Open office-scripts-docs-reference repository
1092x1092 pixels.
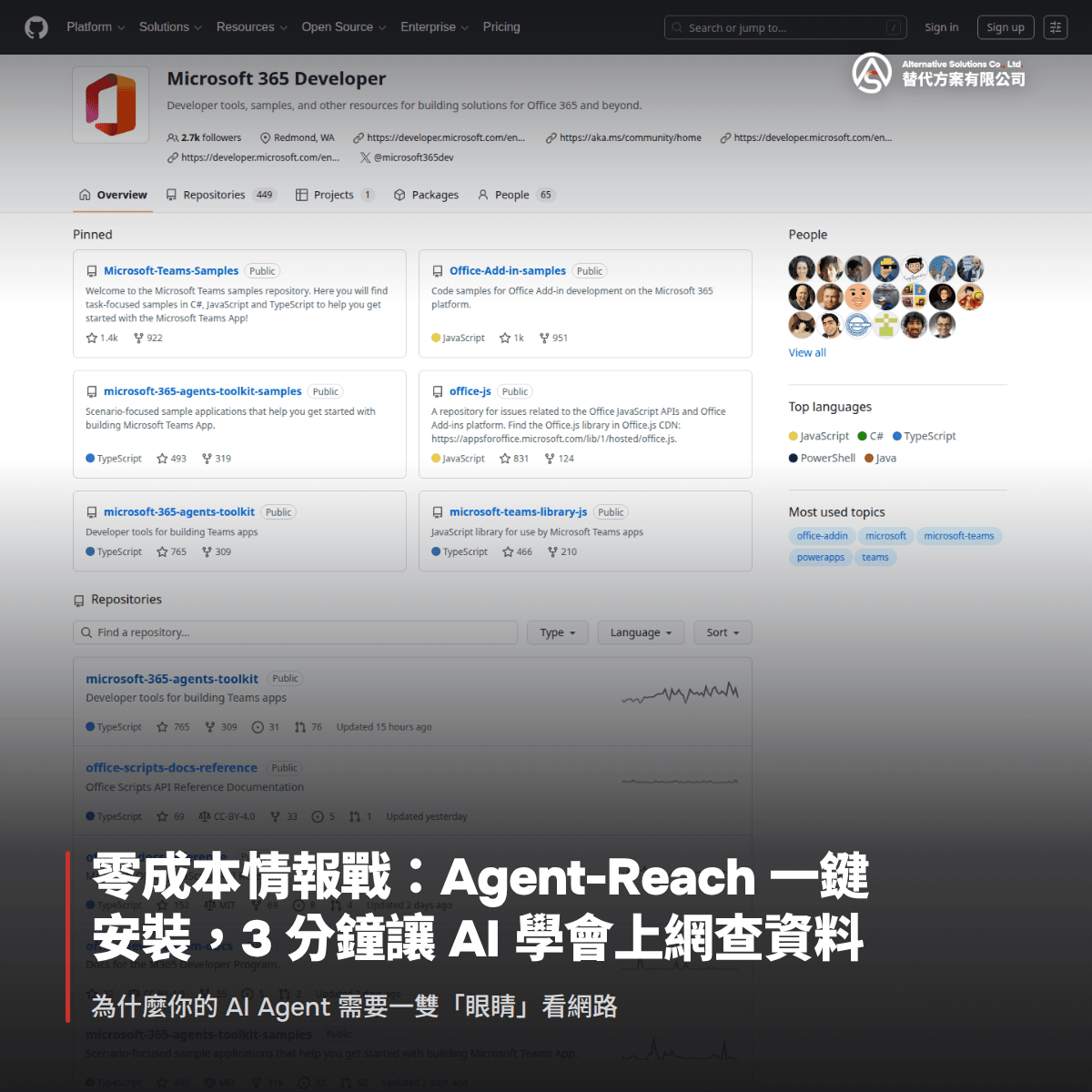[x=171, y=768]
